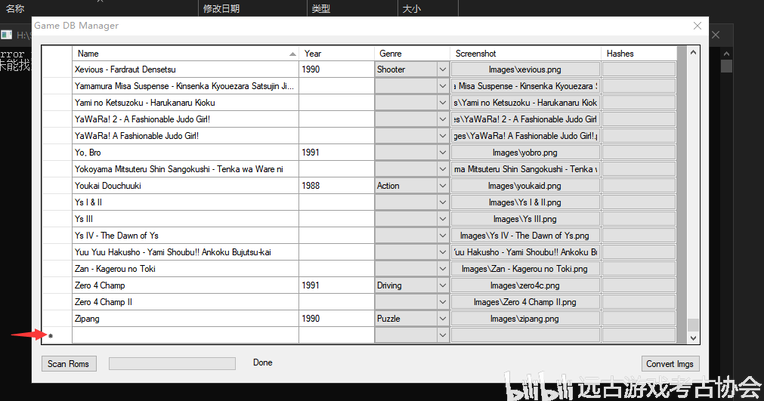Viewport: 764px width, 401px height.
Task: Click Hashes button for Xevious row
Action: tap(639, 70)
